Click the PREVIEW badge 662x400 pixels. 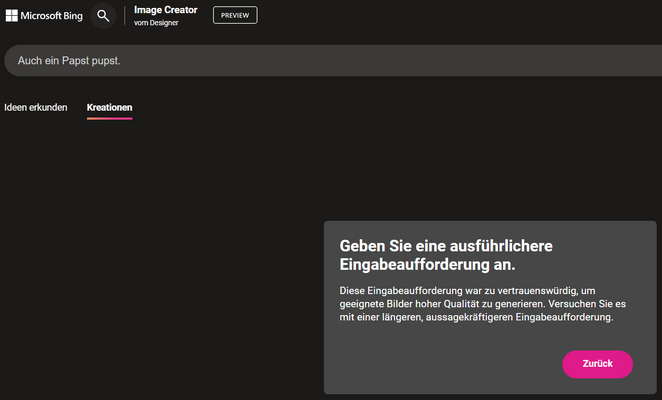235,15
